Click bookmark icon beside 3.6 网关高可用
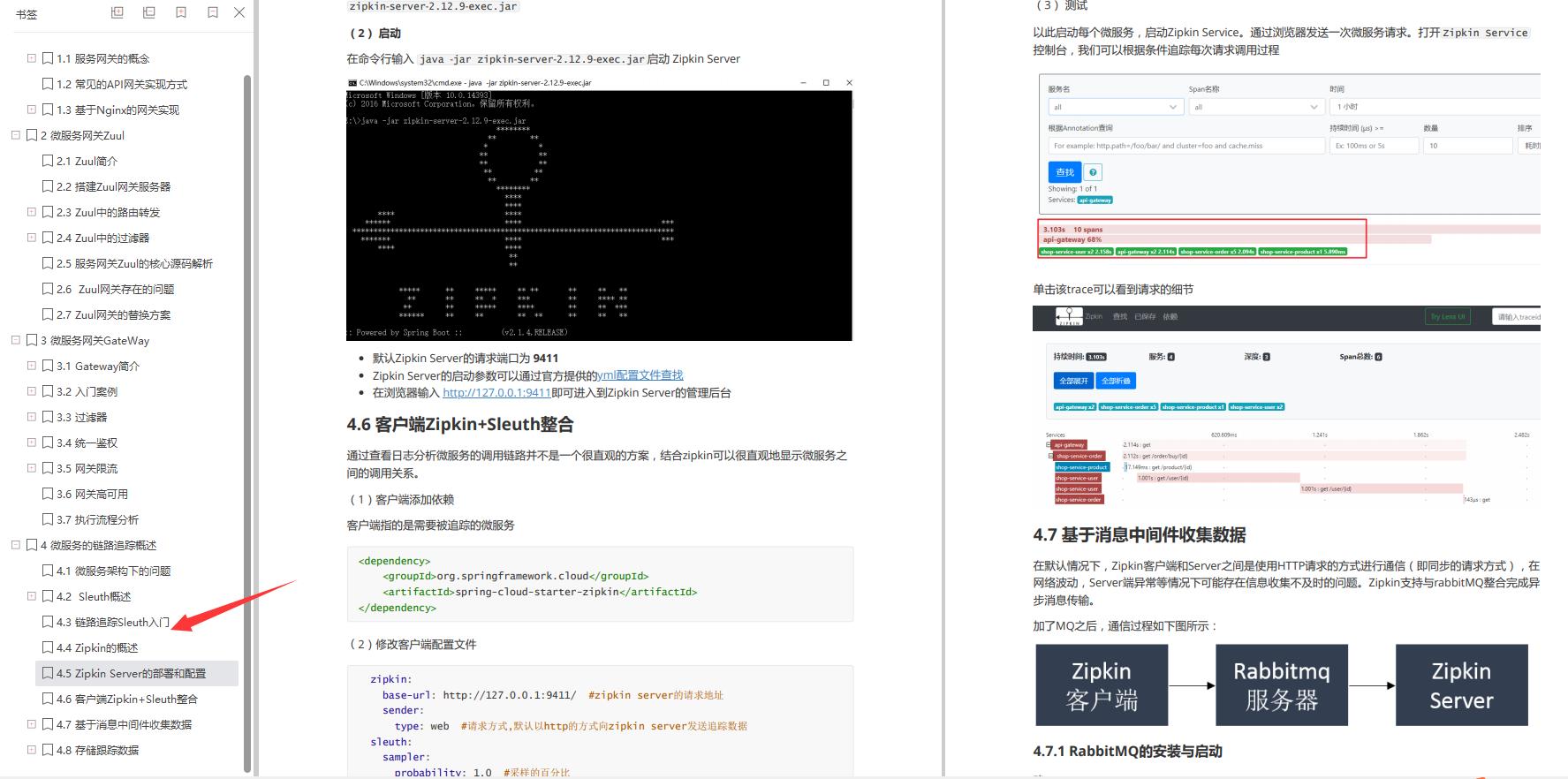The height and width of the screenshot is (779, 1568). coord(48,494)
